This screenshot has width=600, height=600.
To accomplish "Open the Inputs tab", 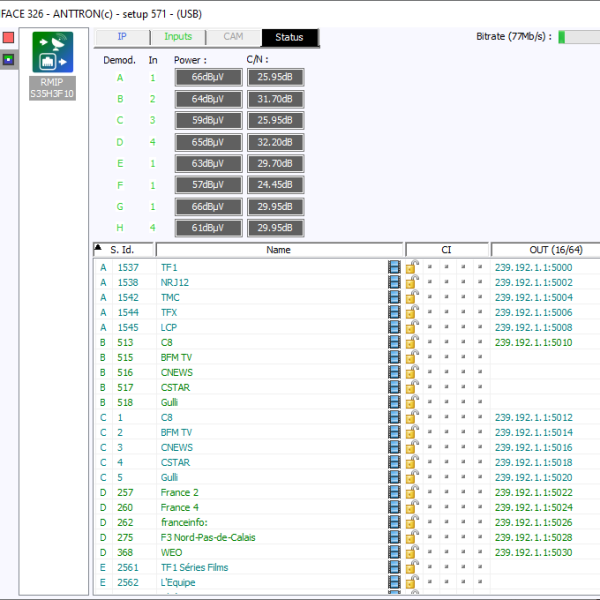I will (x=177, y=37).
